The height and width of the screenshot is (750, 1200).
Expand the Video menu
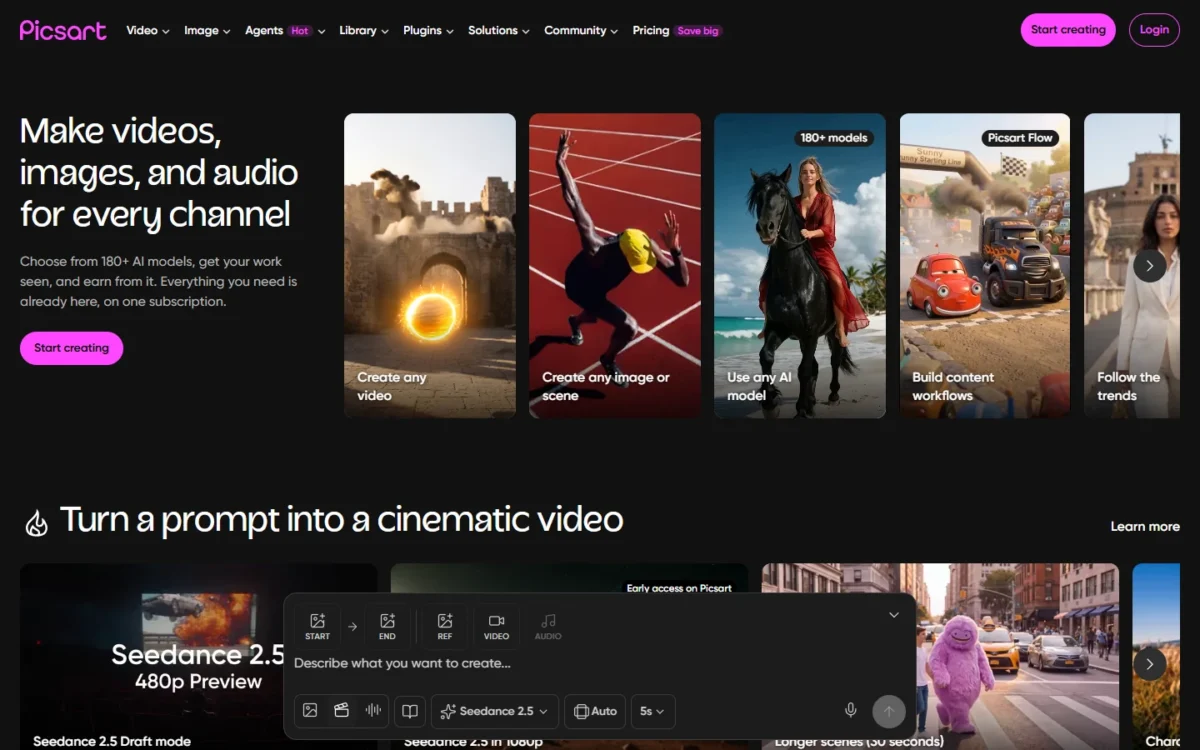(148, 31)
